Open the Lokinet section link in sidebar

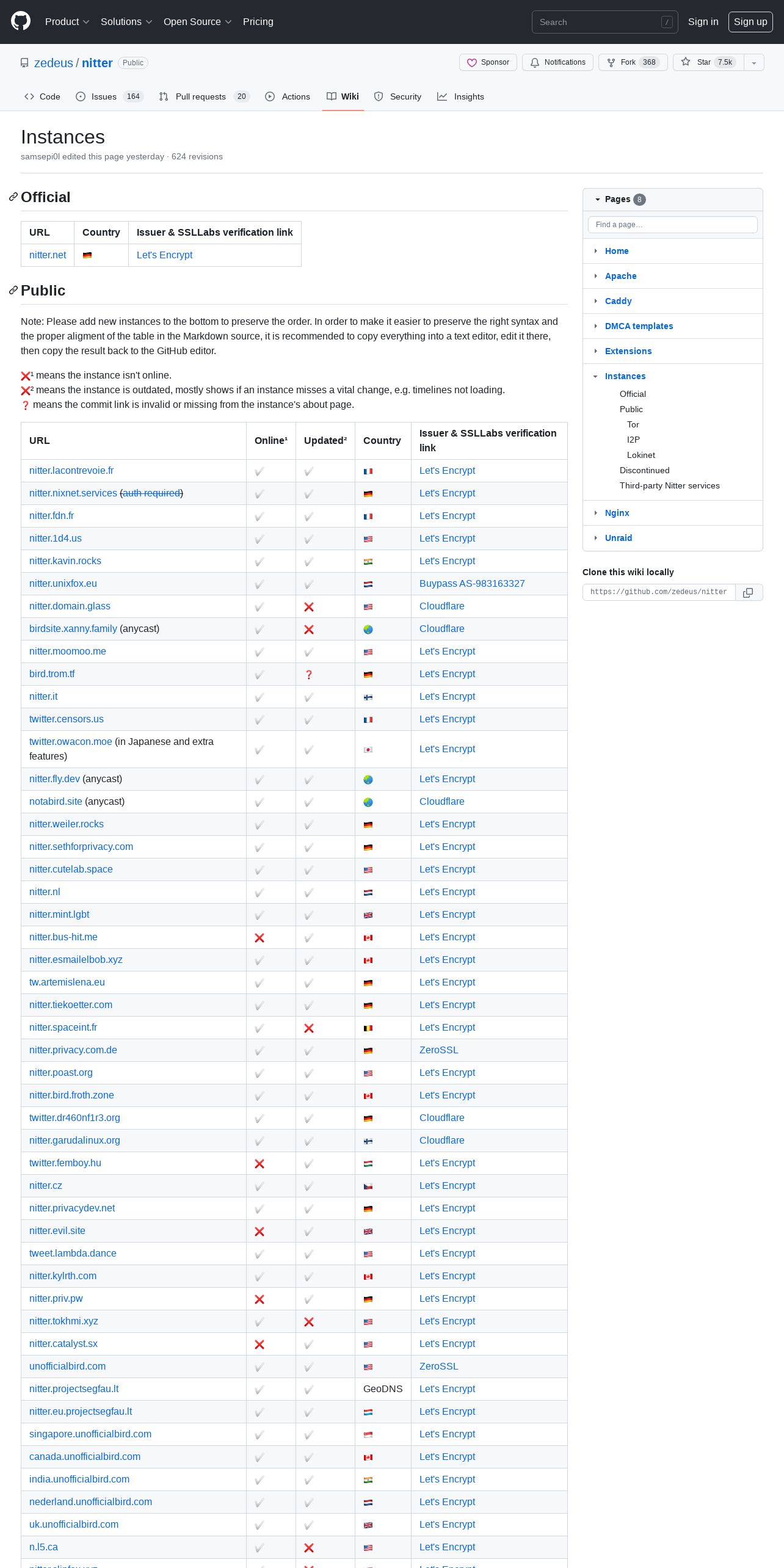coord(641,455)
